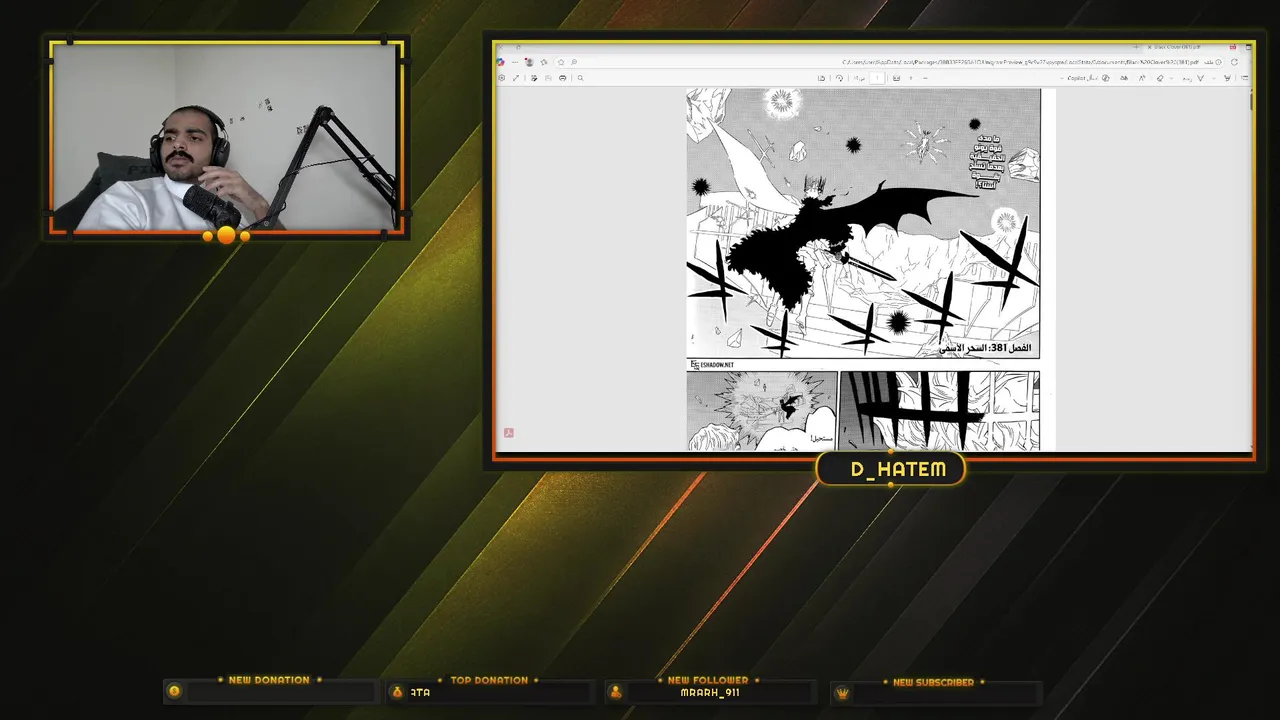
Task: Click fit to page width icon
Action: pos(896,78)
